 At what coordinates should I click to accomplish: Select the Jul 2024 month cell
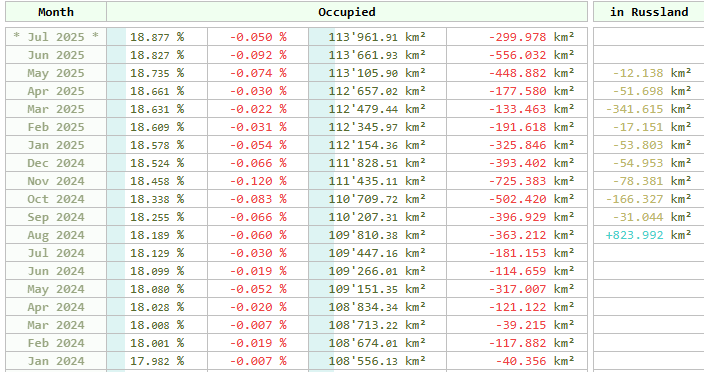coord(56,253)
